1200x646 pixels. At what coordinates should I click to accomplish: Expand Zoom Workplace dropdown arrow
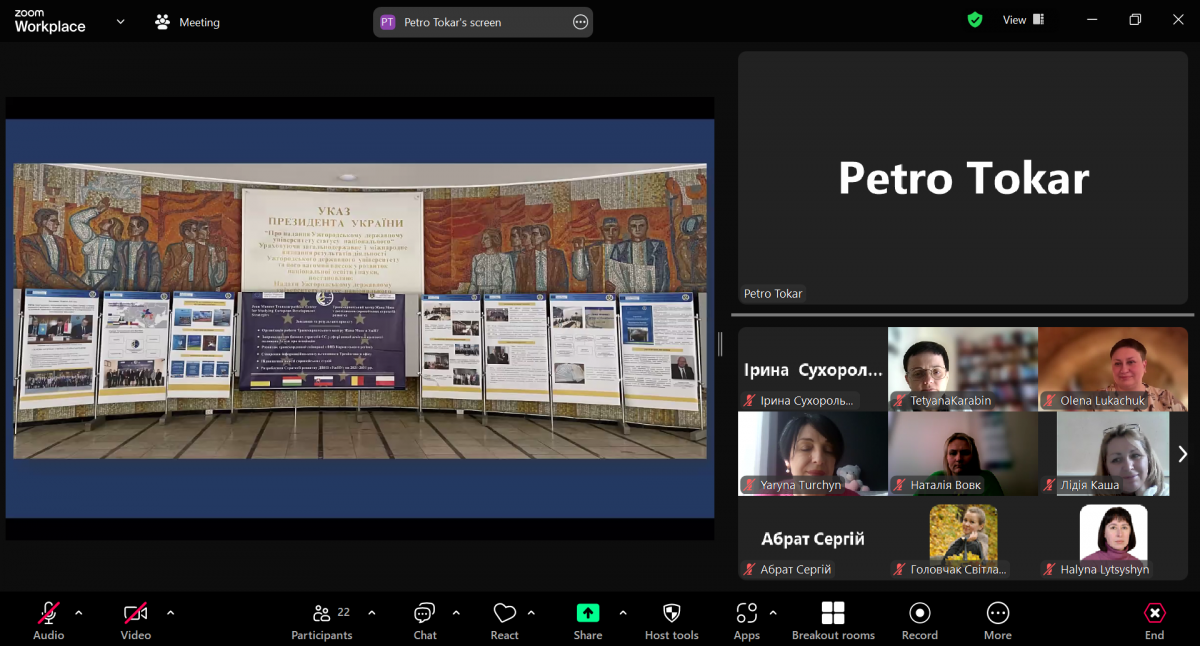point(121,21)
